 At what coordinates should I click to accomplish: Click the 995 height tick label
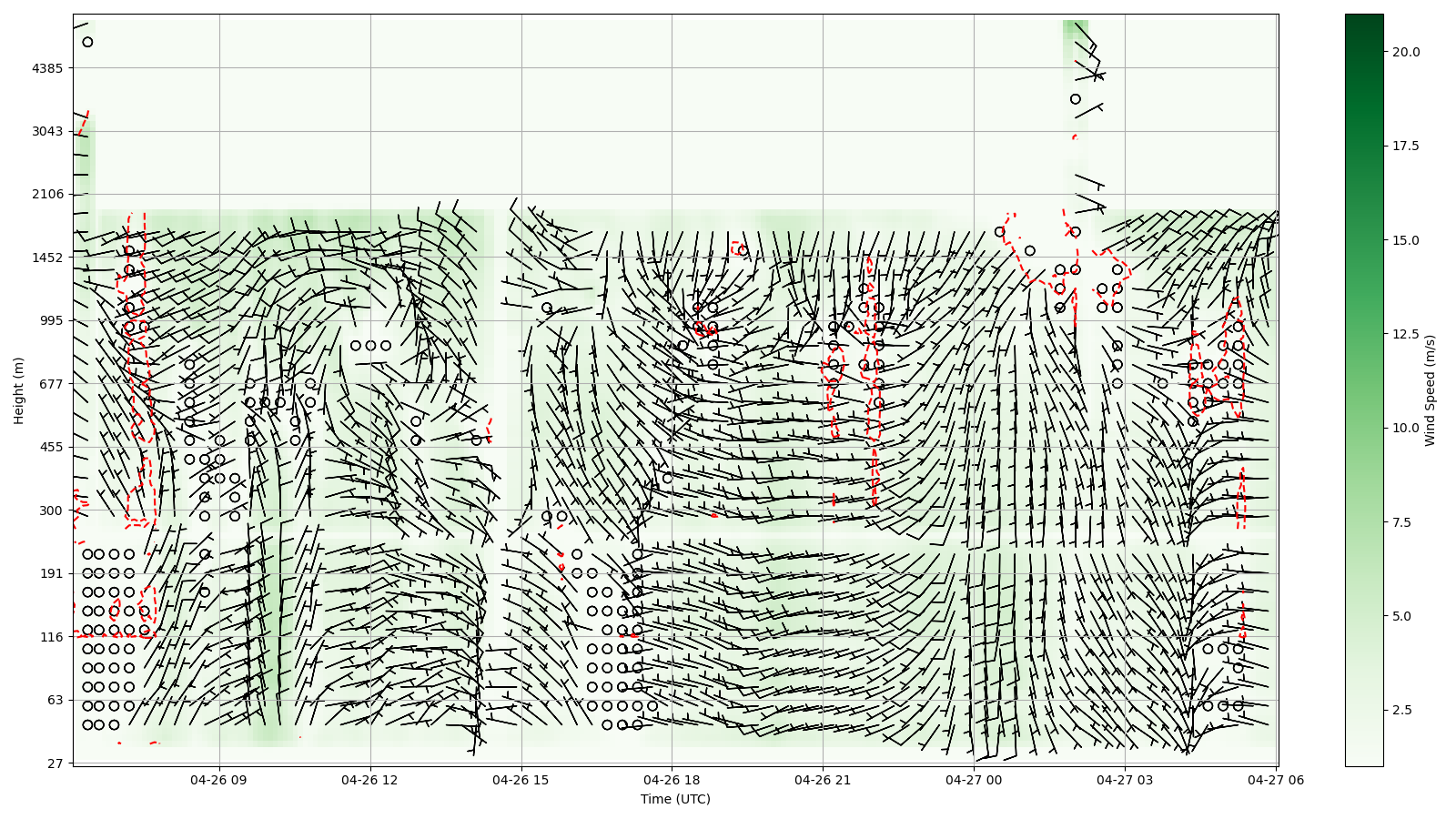[x=51, y=320]
